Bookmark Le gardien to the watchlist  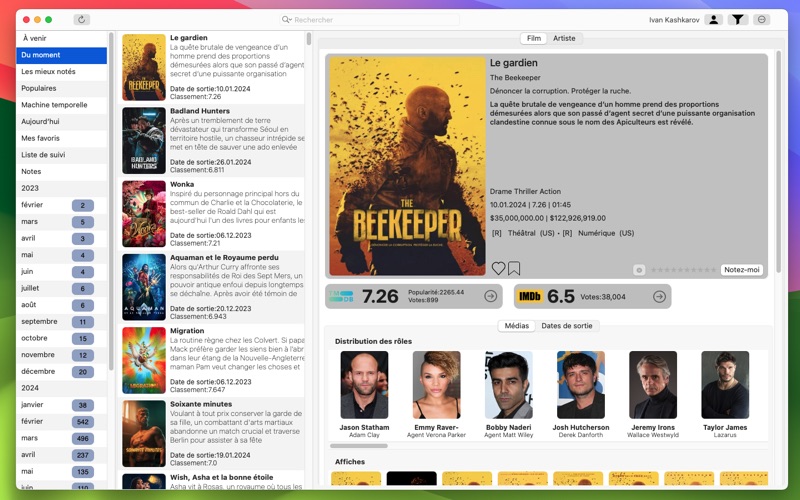514,268
